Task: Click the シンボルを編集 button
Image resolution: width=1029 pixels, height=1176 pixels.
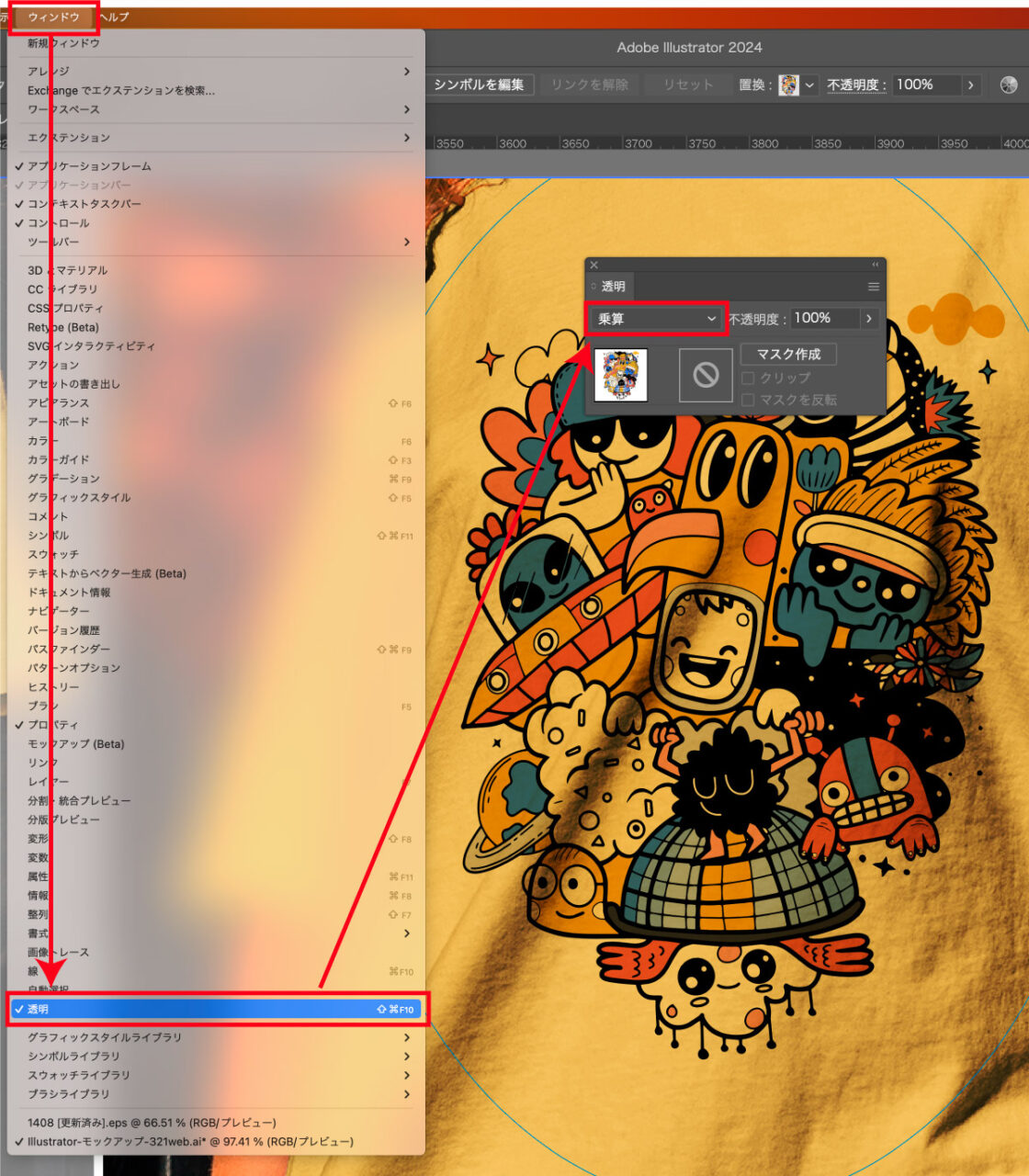Action: point(479,85)
